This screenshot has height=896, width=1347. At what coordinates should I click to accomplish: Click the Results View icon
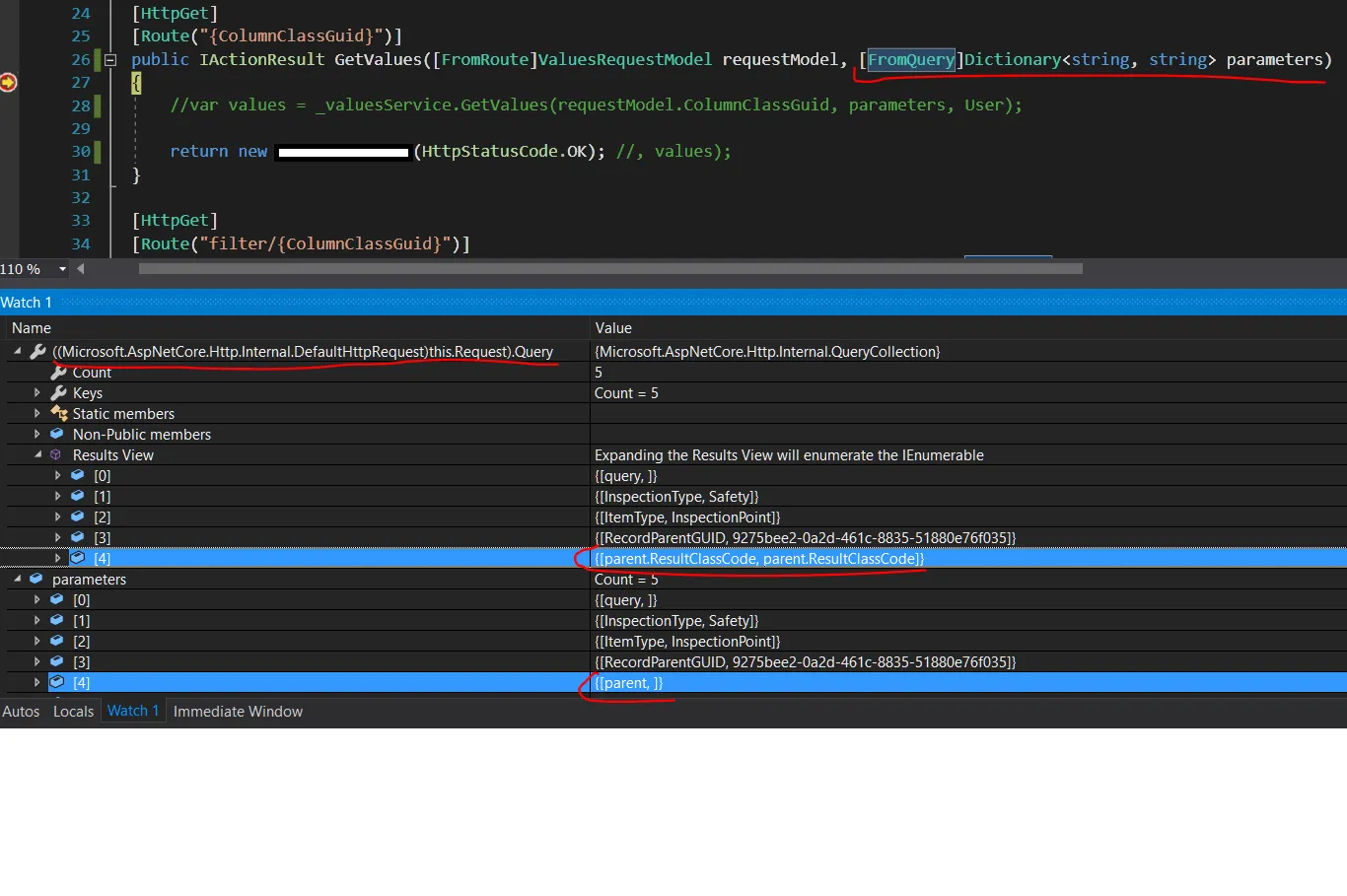pos(56,455)
